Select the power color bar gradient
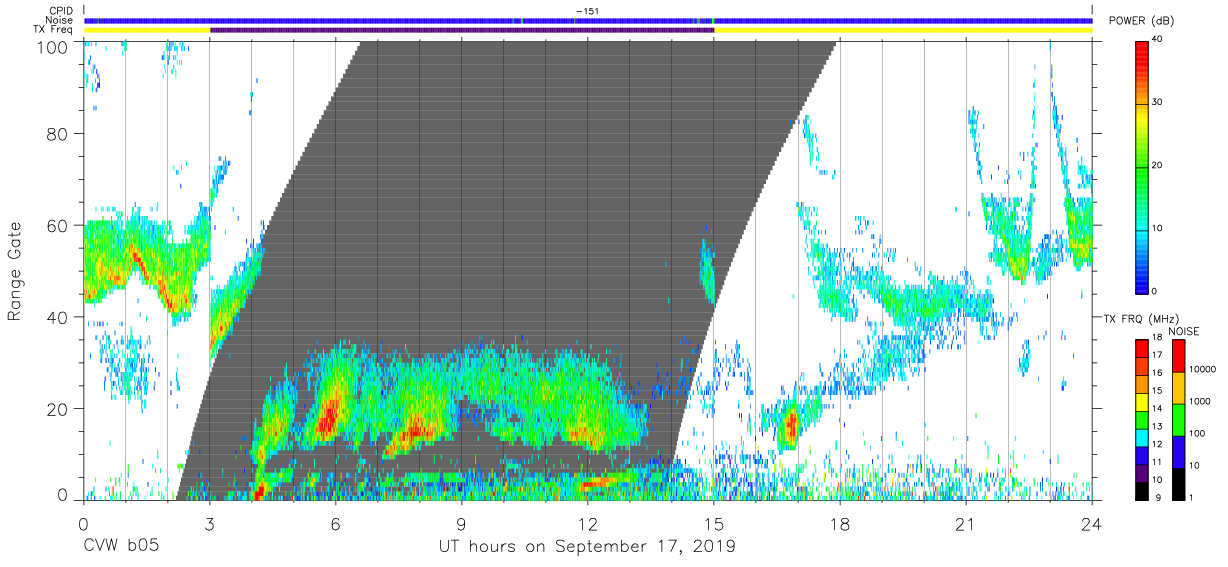This screenshot has height=567, width=1228. [x=1142, y=166]
